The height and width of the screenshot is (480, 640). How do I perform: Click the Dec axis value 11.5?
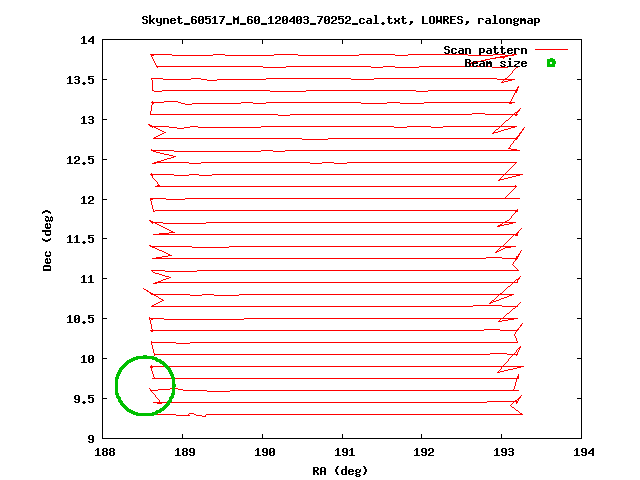[80, 239]
